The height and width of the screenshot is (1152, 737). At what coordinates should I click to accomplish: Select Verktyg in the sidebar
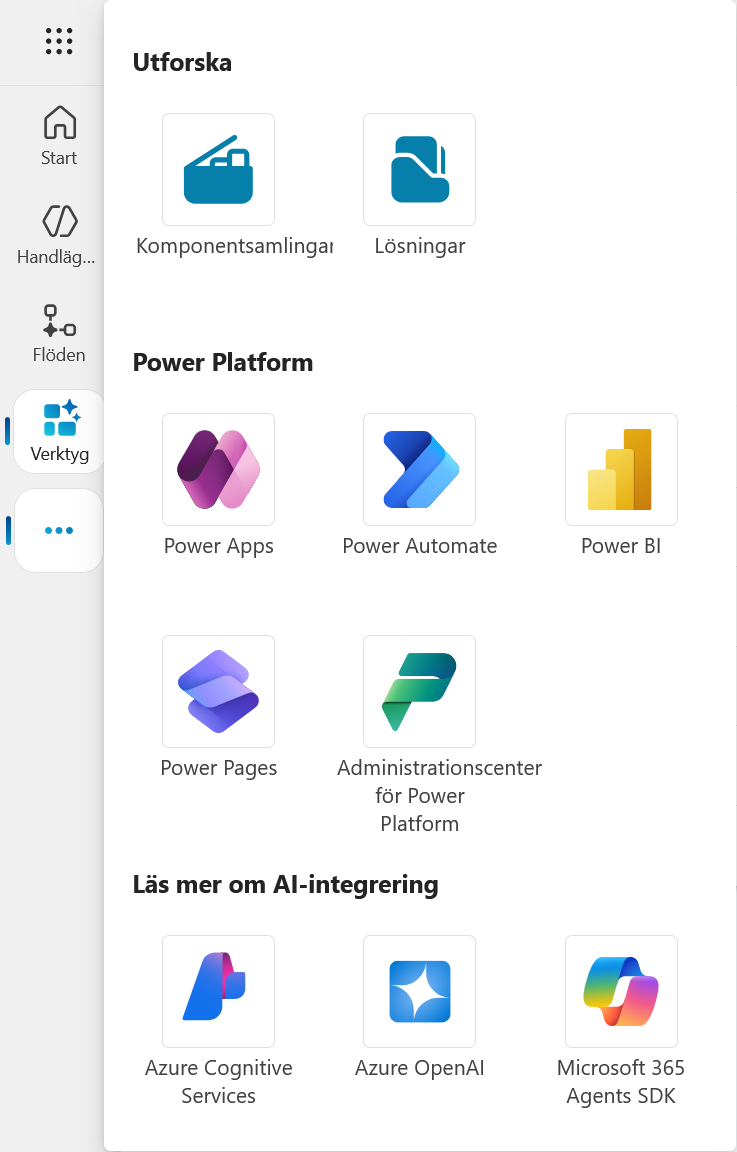60,431
